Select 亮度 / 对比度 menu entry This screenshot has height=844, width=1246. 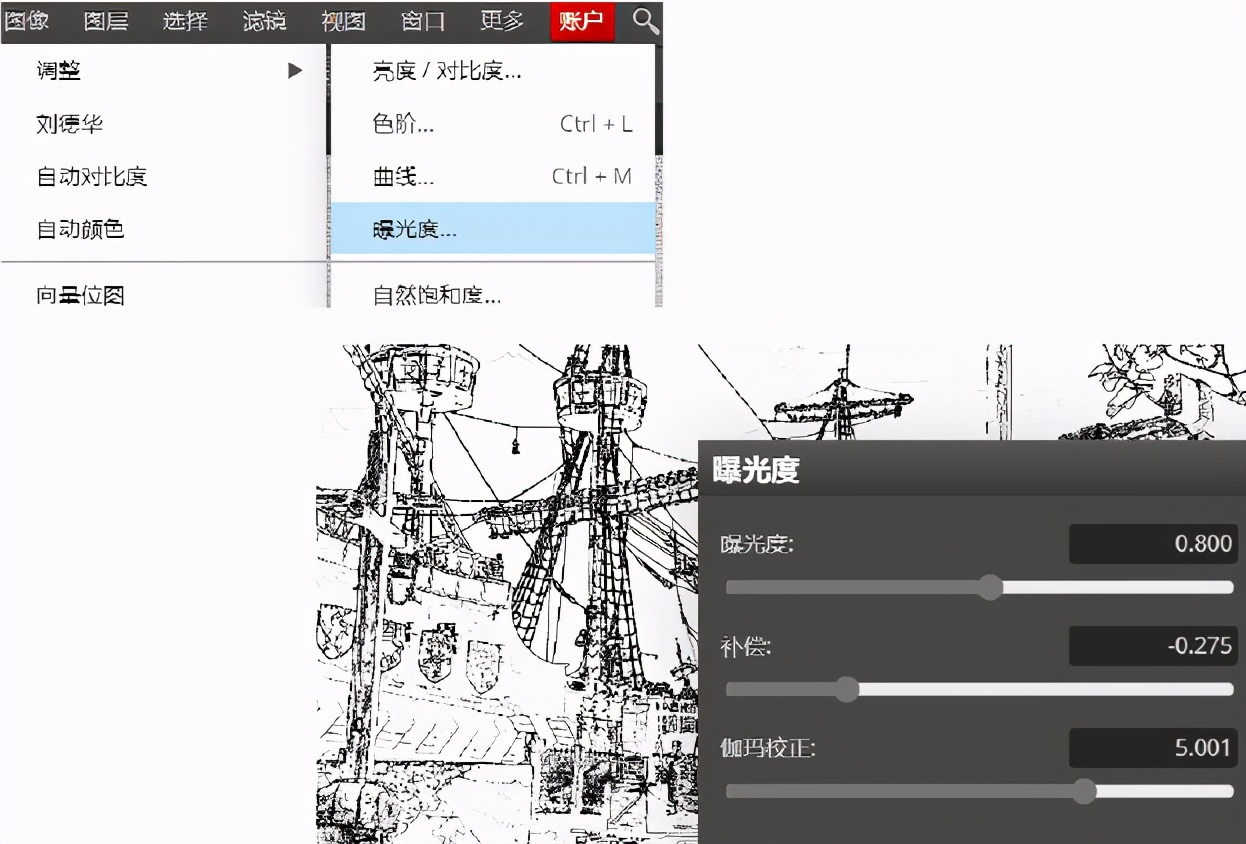pyautogui.click(x=447, y=71)
